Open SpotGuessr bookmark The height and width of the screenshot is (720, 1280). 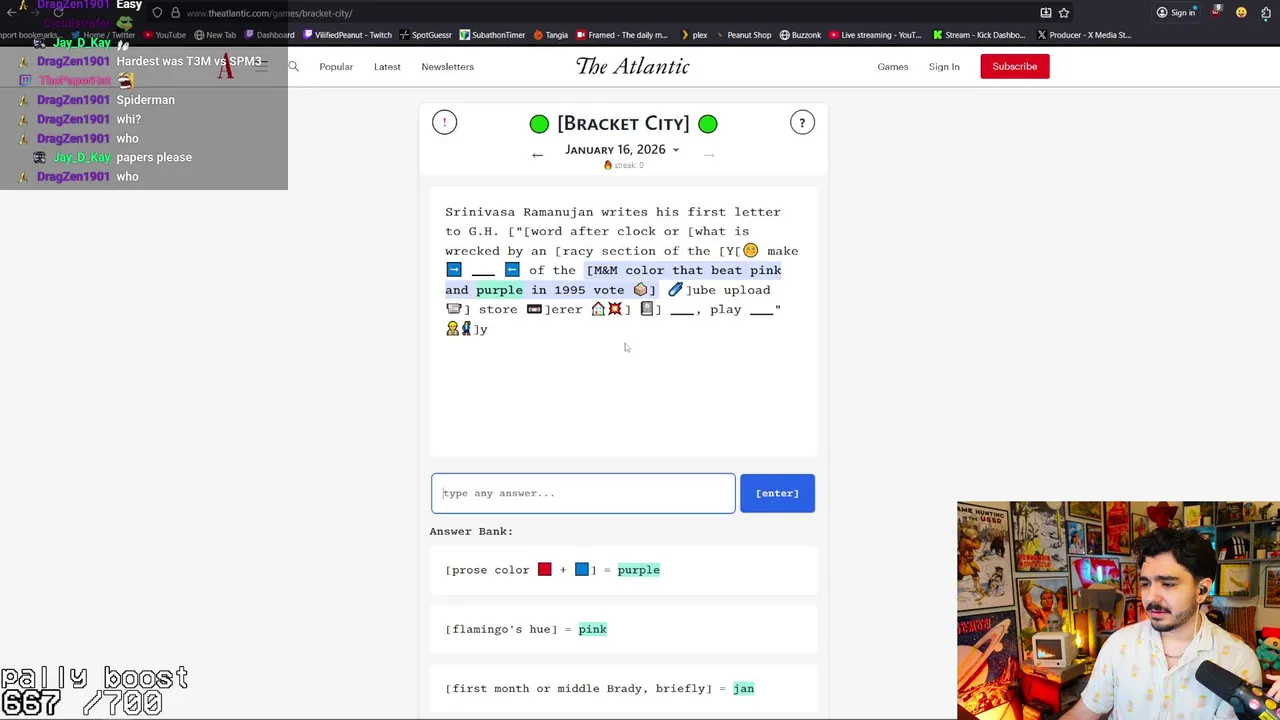pos(425,35)
